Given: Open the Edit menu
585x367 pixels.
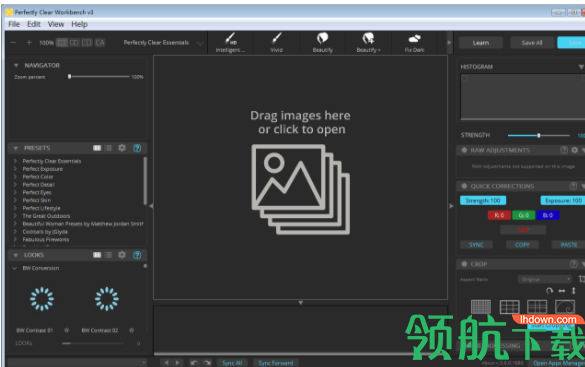Looking at the screenshot, I should coord(34,24).
